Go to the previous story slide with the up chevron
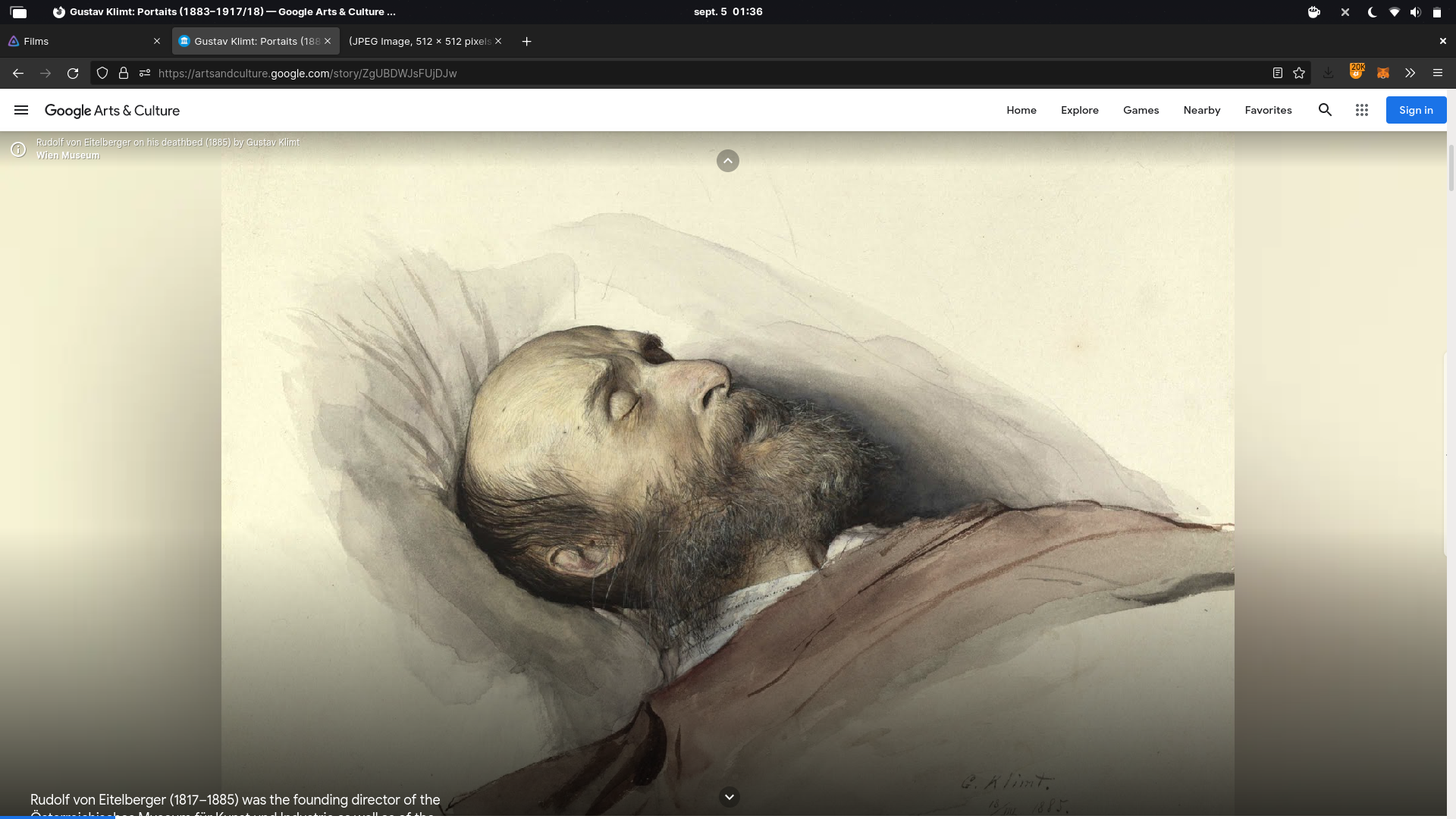The image size is (1456, 819). (727, 161)
